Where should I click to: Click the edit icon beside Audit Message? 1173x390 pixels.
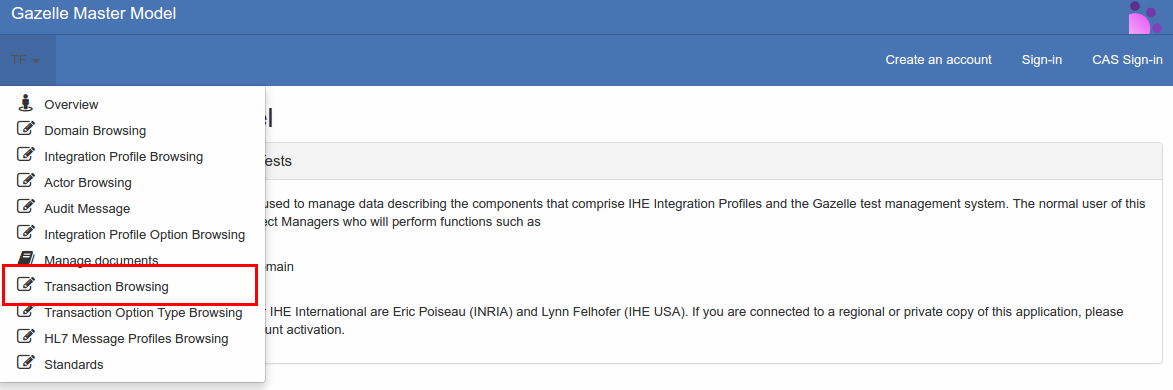[x=26, y=207]
